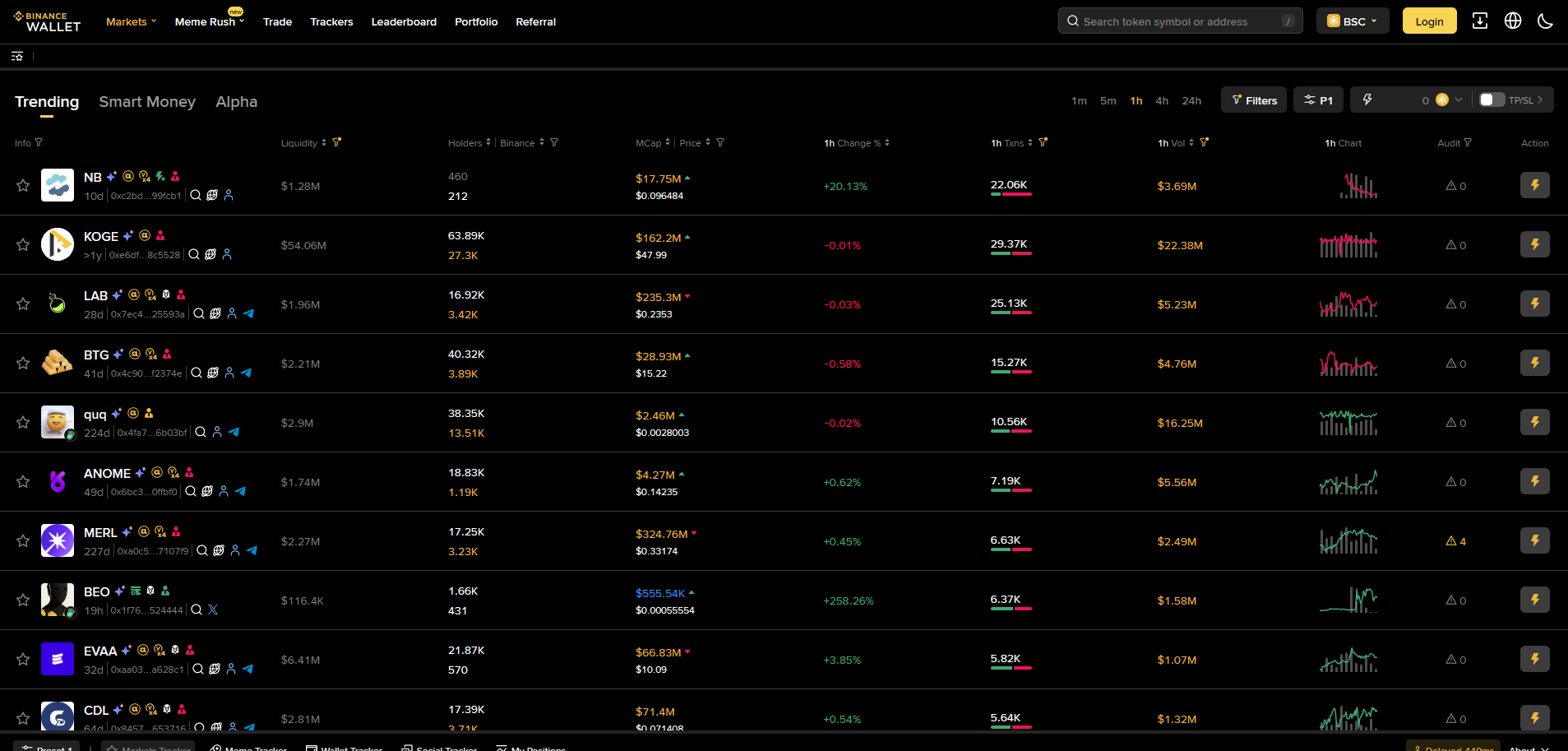Open the Leaderboard menu item
1568x751 pixels.
(404, 21)
